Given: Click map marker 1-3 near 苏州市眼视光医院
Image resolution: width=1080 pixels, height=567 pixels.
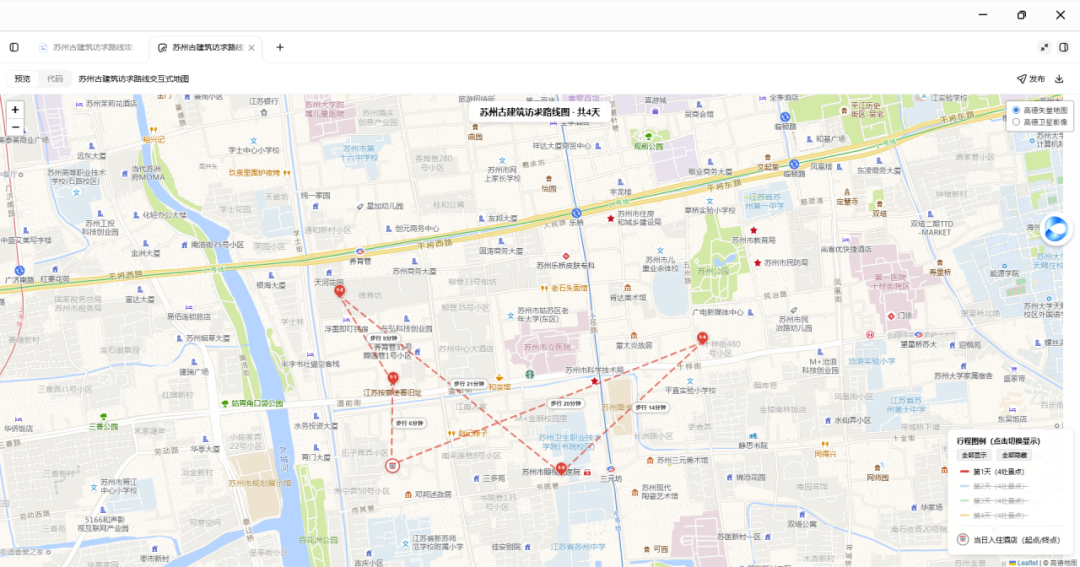Looking at the screenshot, I should click(561, 469).
